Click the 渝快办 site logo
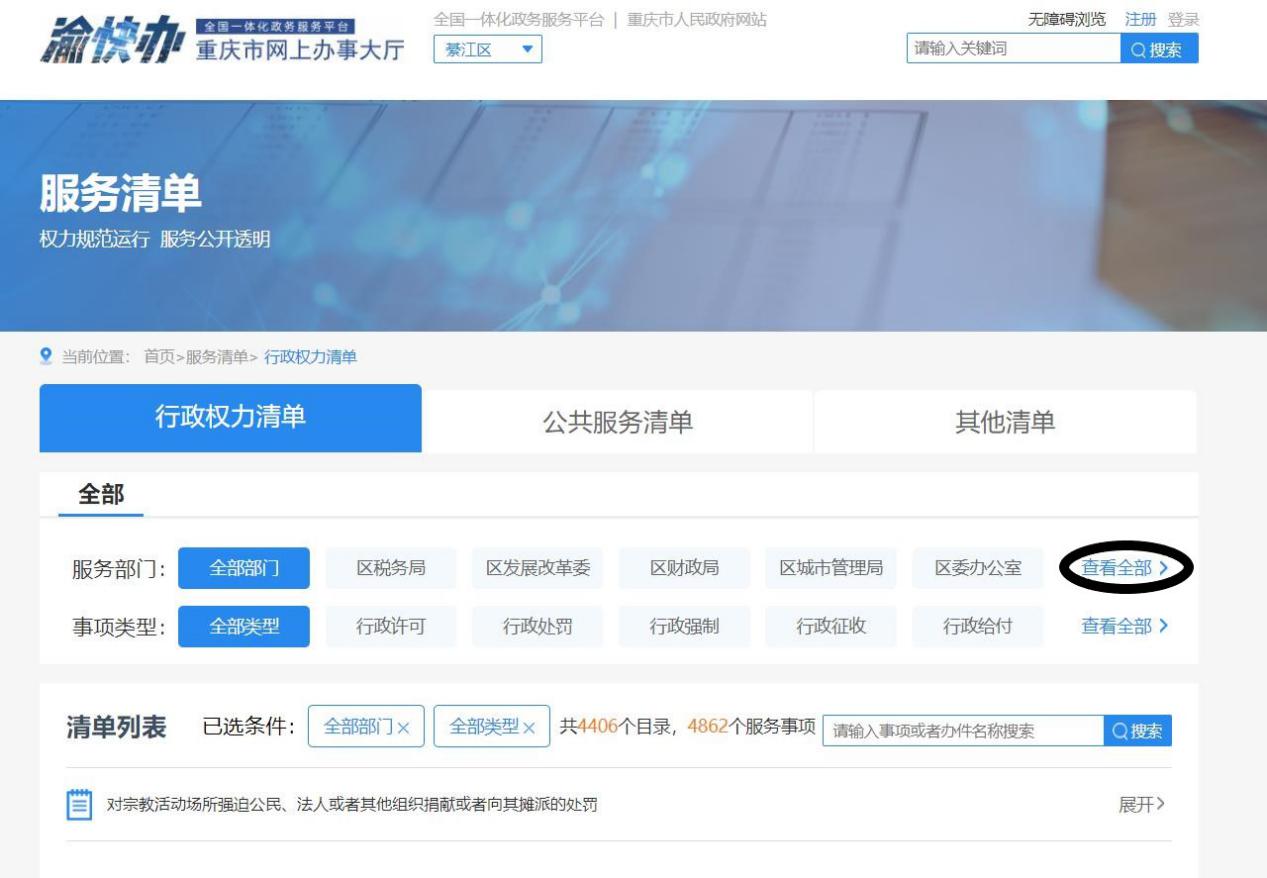 110,40
